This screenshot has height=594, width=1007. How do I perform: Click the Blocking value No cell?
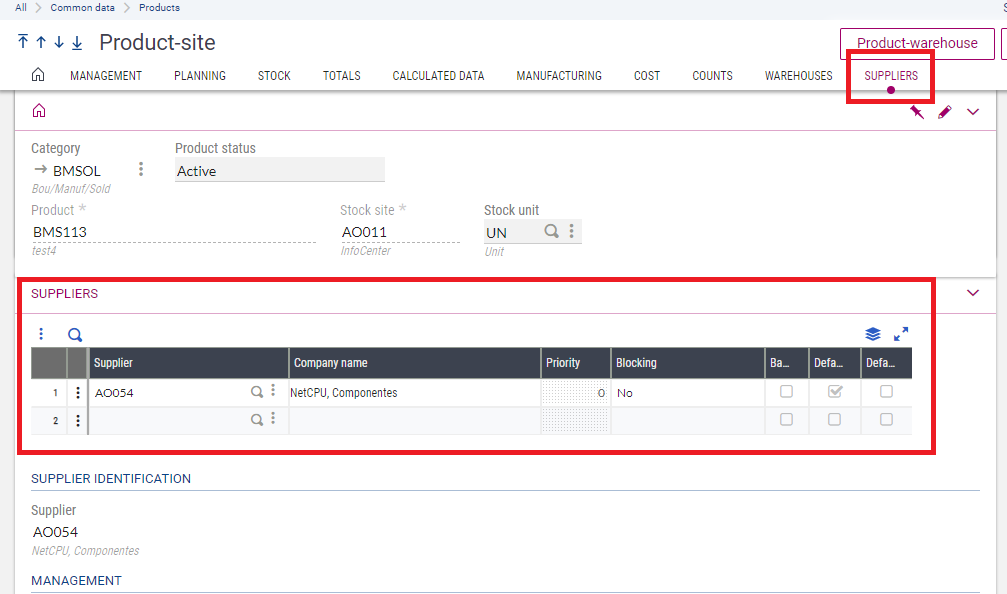(688, 392)
